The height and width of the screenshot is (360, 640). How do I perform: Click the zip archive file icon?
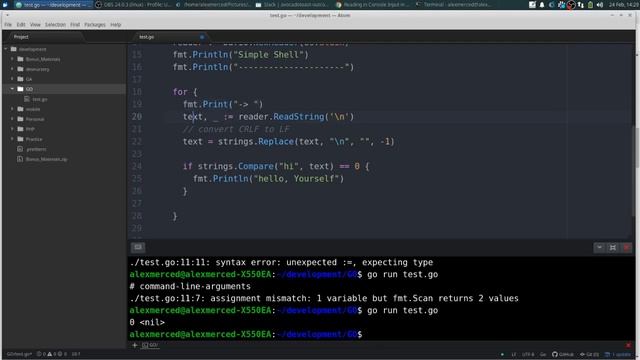coord(20,159)
